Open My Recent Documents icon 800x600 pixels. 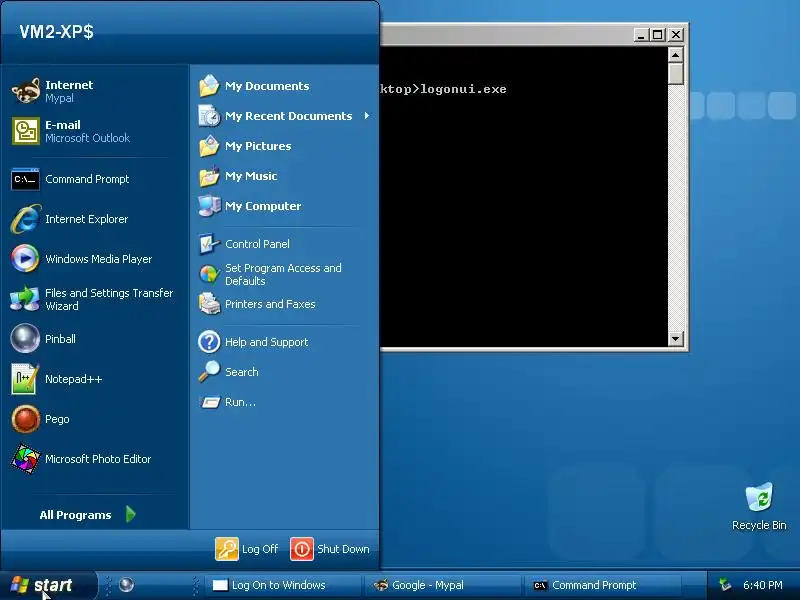(209, 116)
